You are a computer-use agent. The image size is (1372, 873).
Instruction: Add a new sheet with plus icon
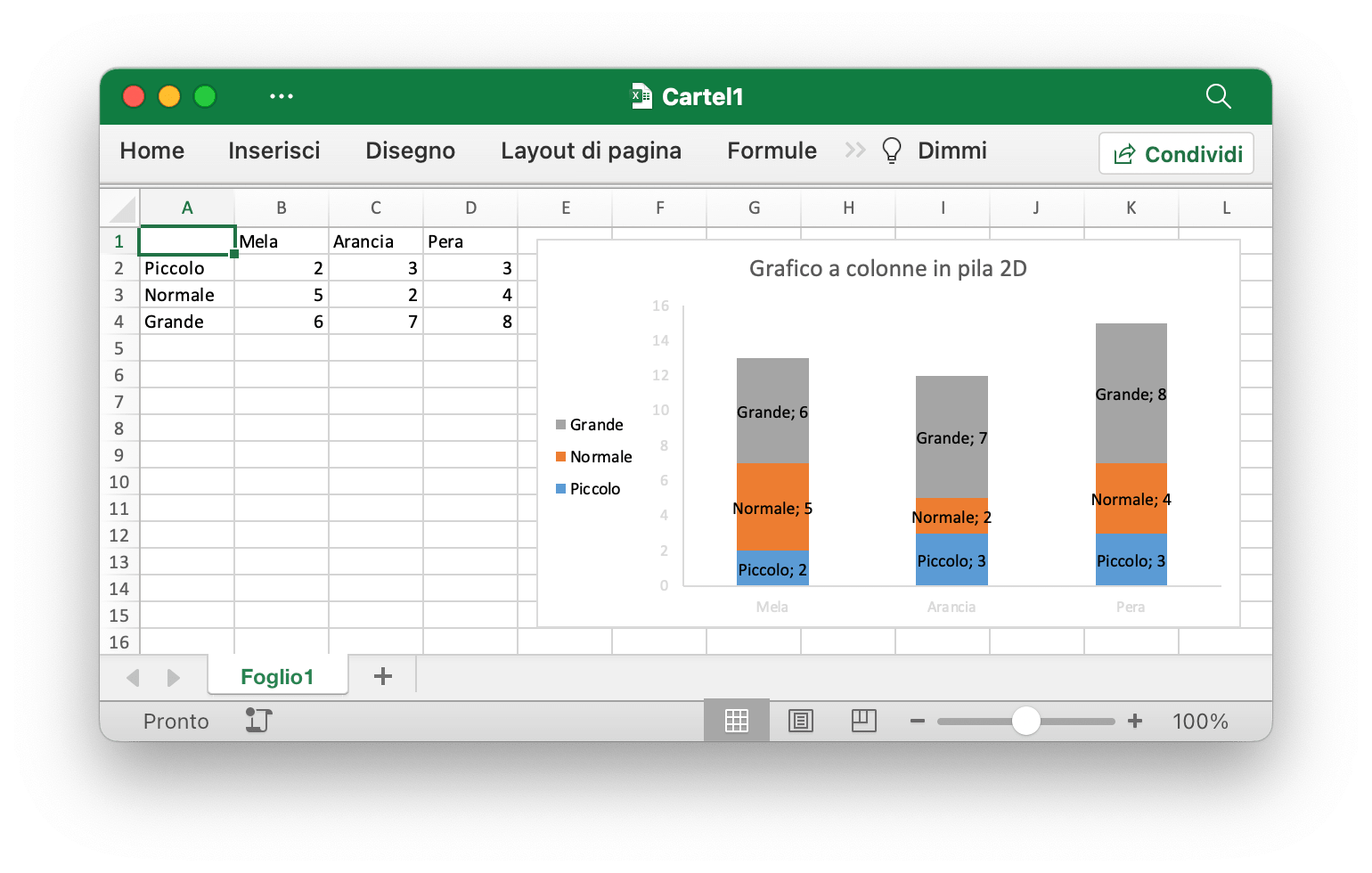click(x=383, y=676)
